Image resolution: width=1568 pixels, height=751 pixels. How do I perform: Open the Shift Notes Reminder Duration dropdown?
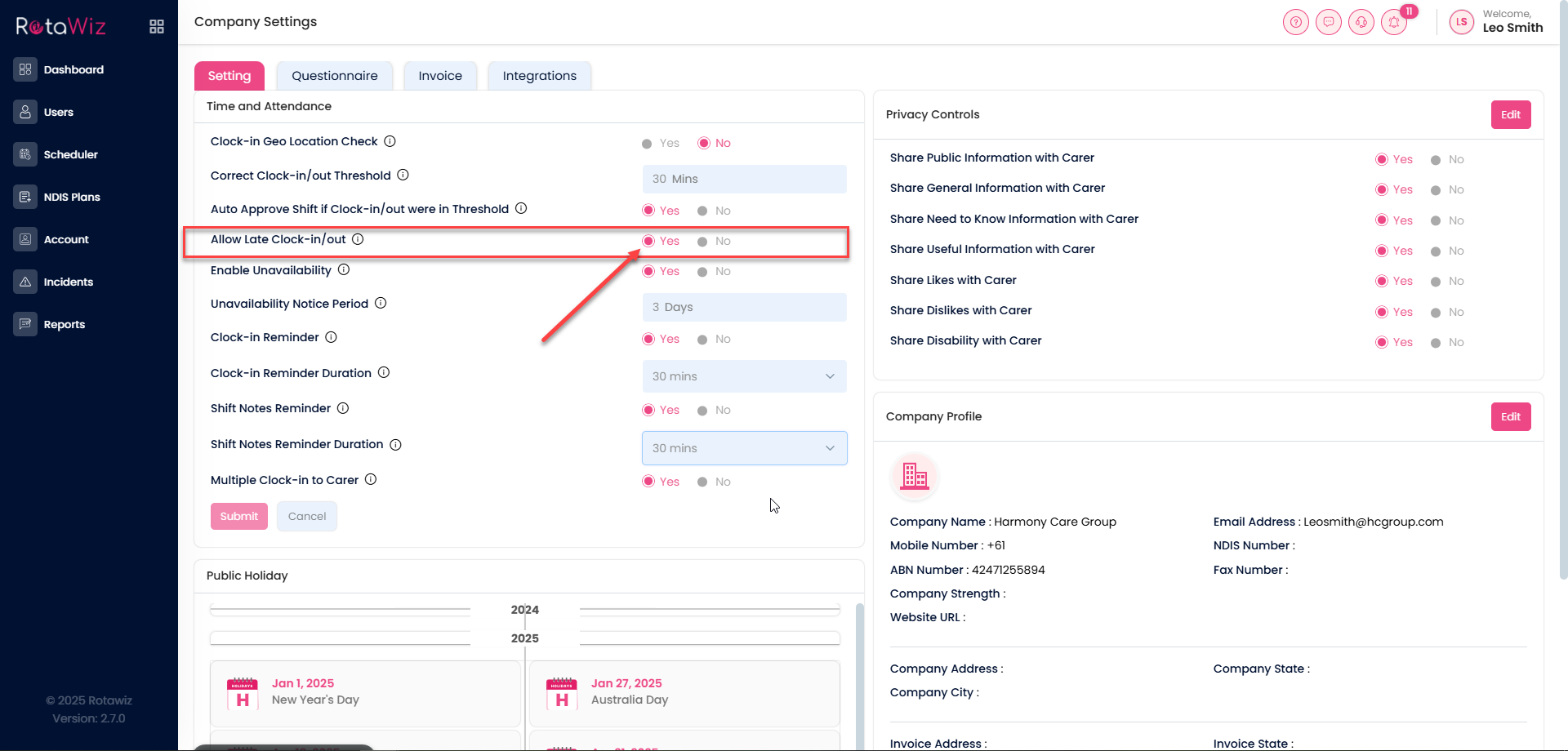(744, 448)
